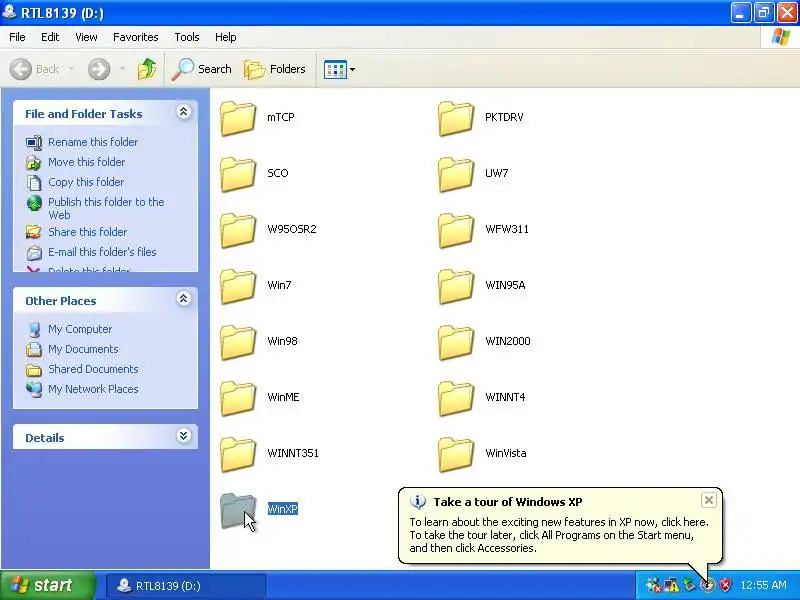Click Share this folder link
Image resolution: width=800 pixels, height=600 pixels.
pyautogui.click(x=88, y=232)
